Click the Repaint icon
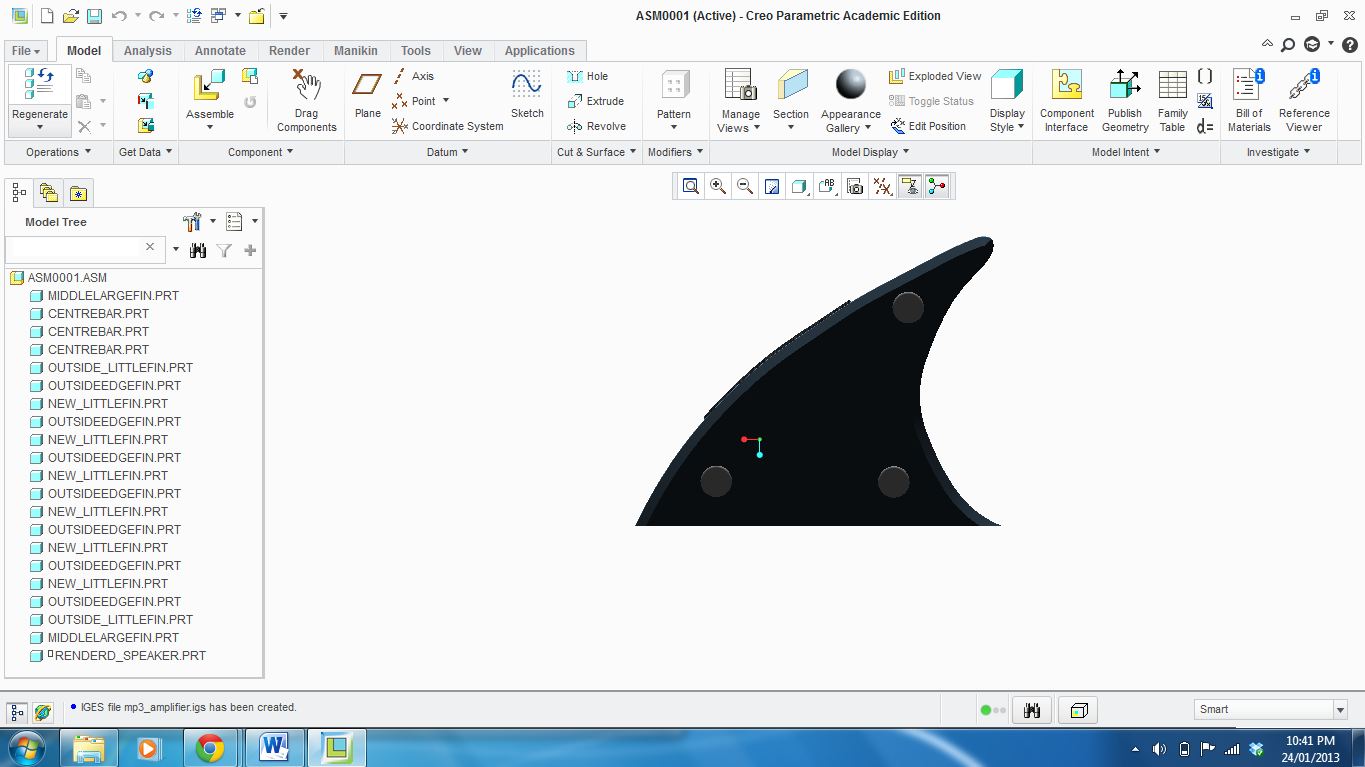The image size is (1365, 767). (772, 186)
